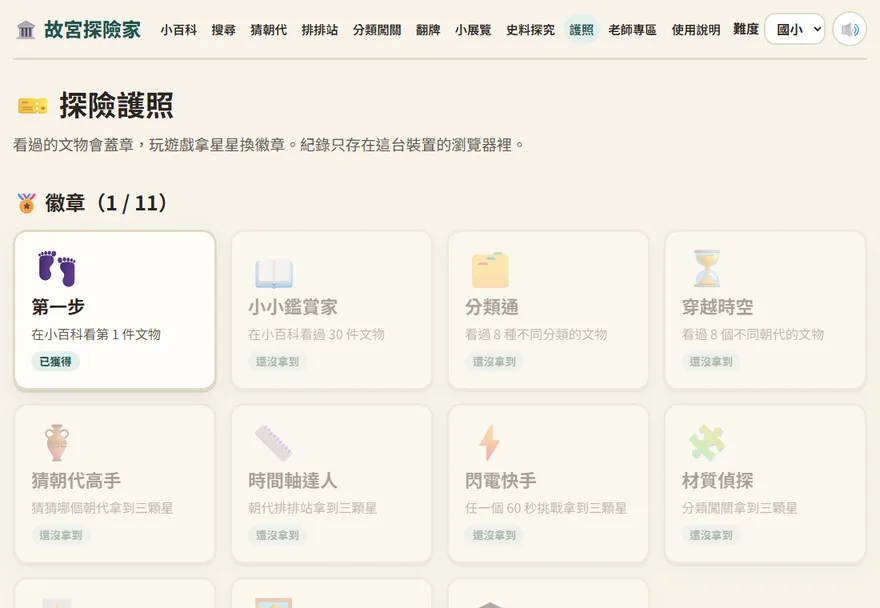
Task: Open 使用說明 page
Action: tap(695, 30)
